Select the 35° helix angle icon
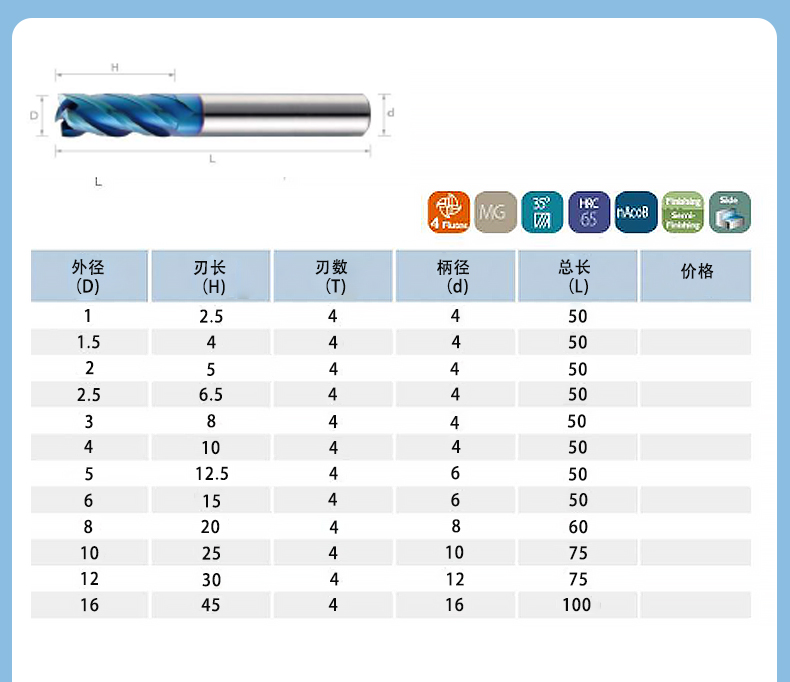This screenshot has height=682, width=790. [x=542, y=212]
